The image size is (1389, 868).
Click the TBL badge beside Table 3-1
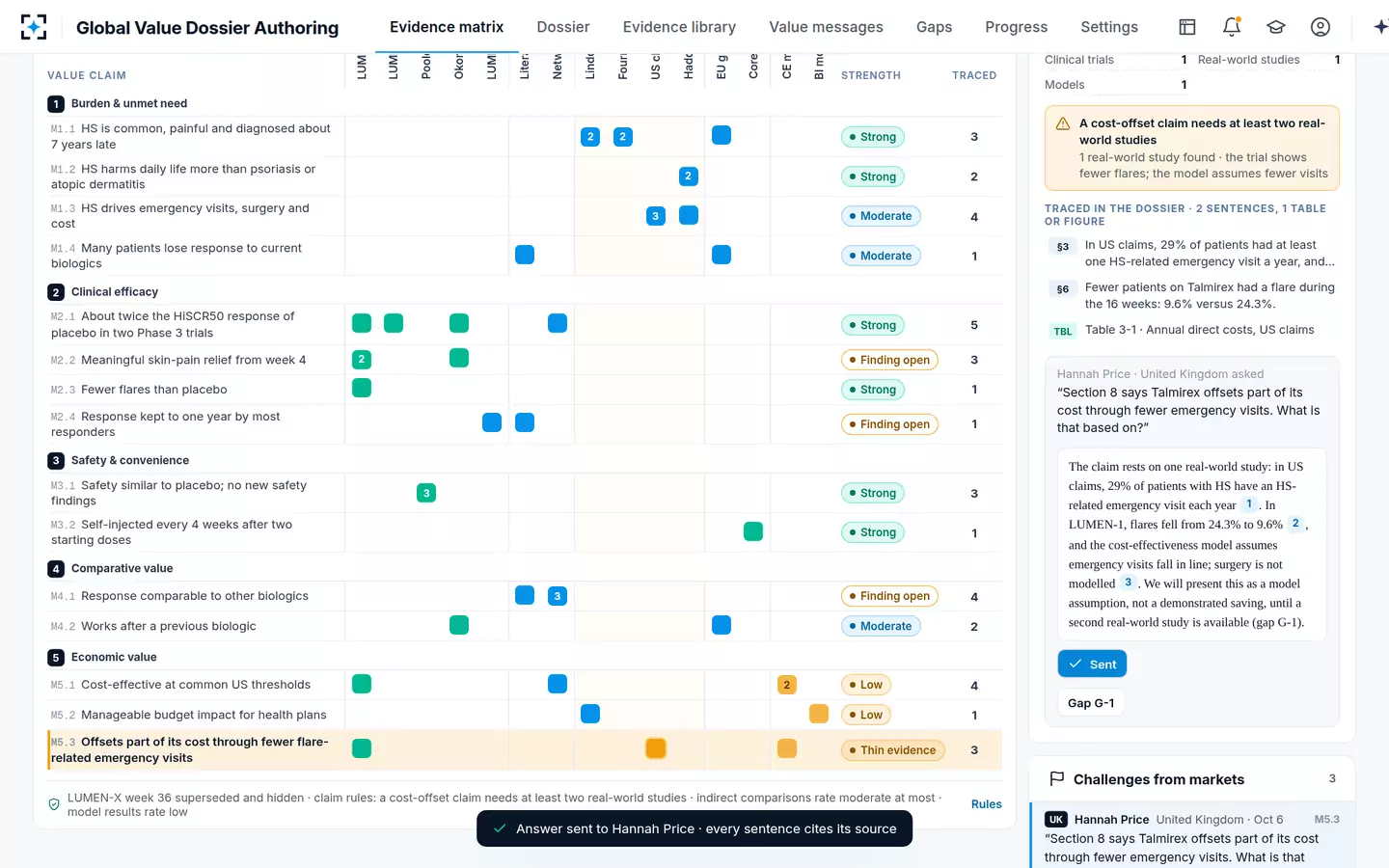(x=1062, y=331)
